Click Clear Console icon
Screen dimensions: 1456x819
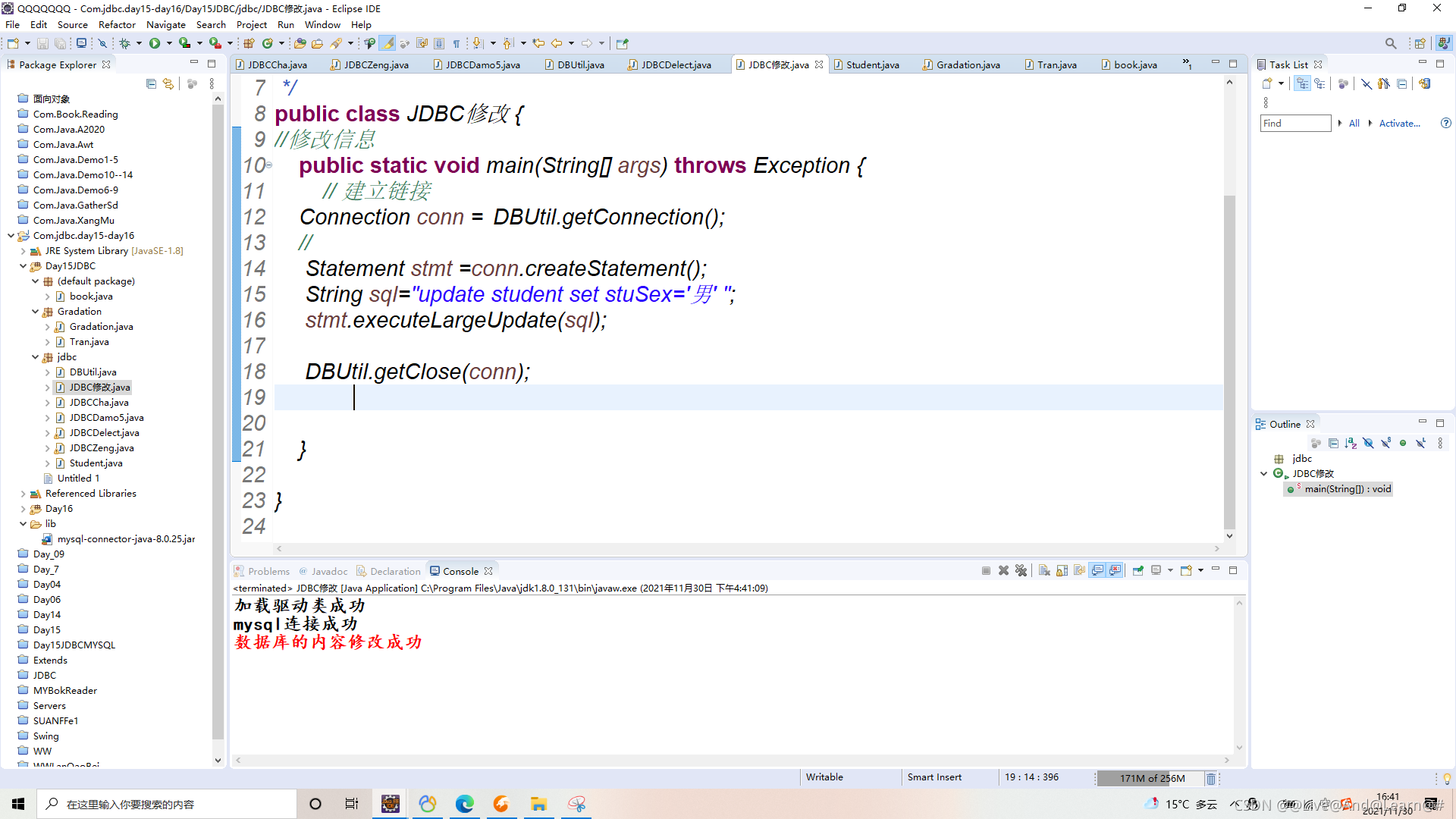[x=1044, y=571]
